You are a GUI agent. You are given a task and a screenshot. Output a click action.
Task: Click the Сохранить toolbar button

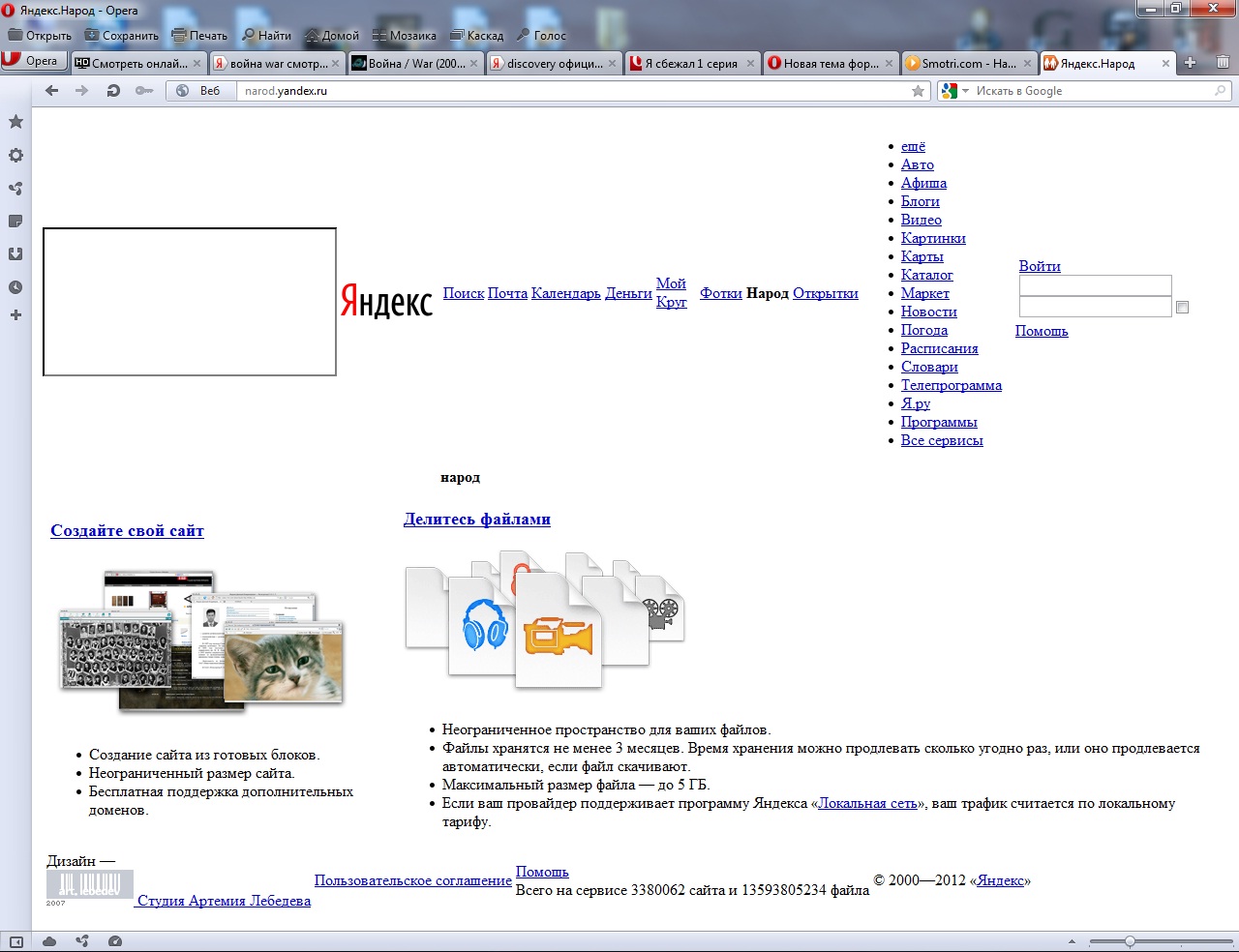tap(122, 36)
